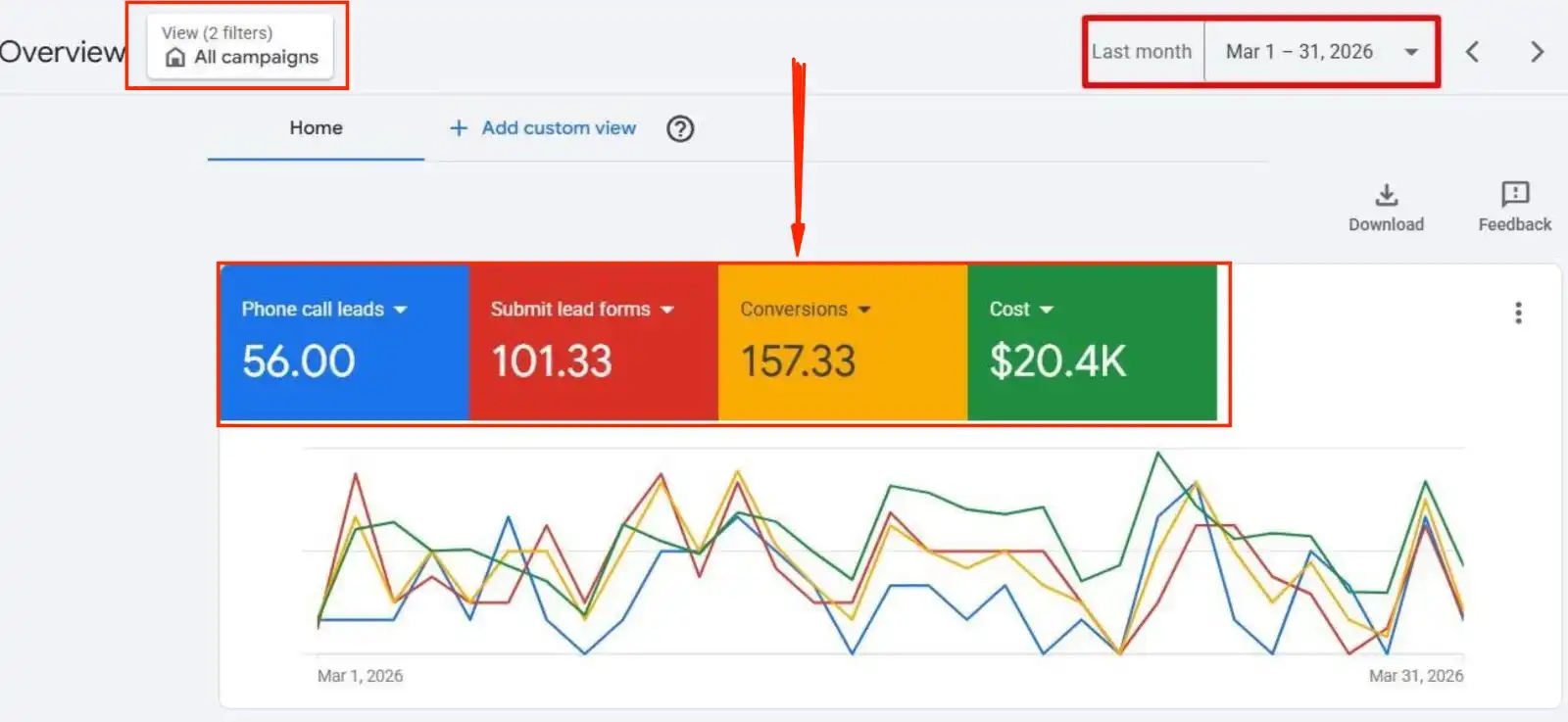
Task: Click the Last month label
Action: pyautogui.click(x=1142, y=52)
